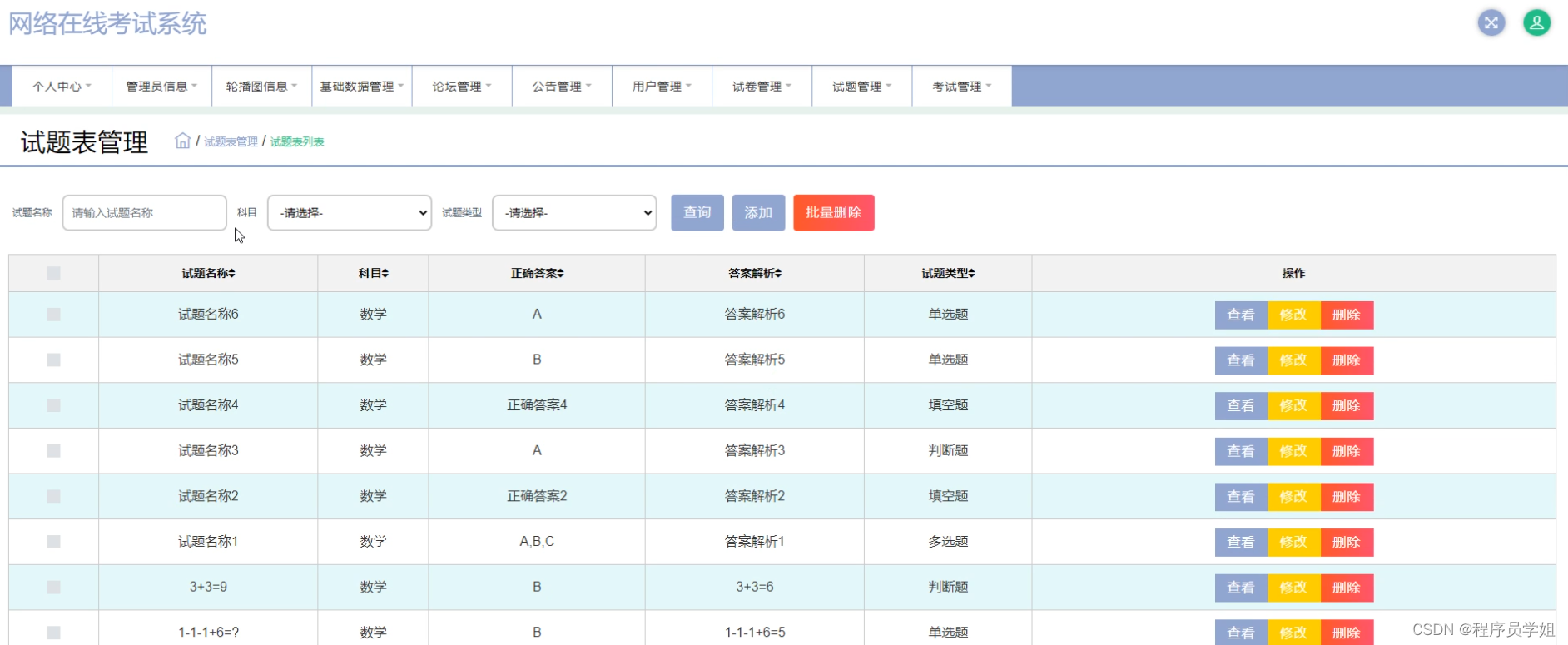Viewport: 1568px width, 645px height.
Task: Check the box for 试题名称6 row
Action: point(54,315)
